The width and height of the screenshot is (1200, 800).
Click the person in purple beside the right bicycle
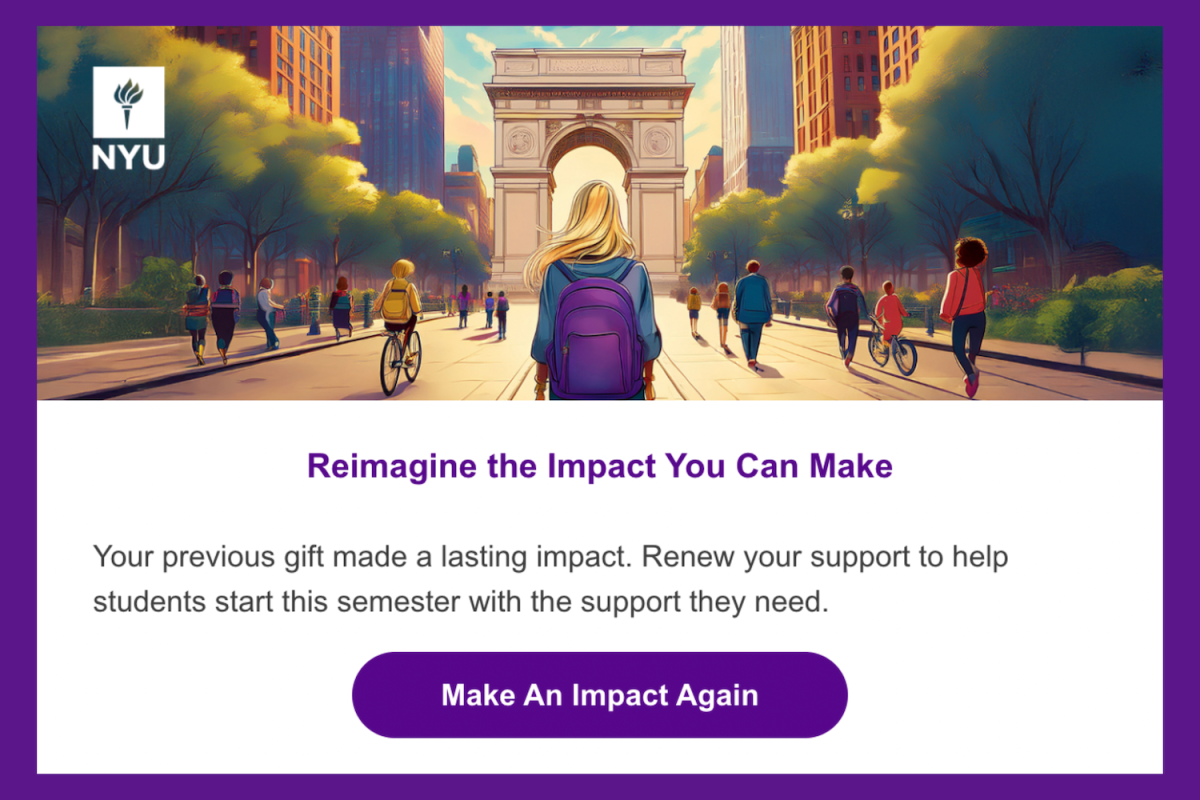click(x=848, y=315)
